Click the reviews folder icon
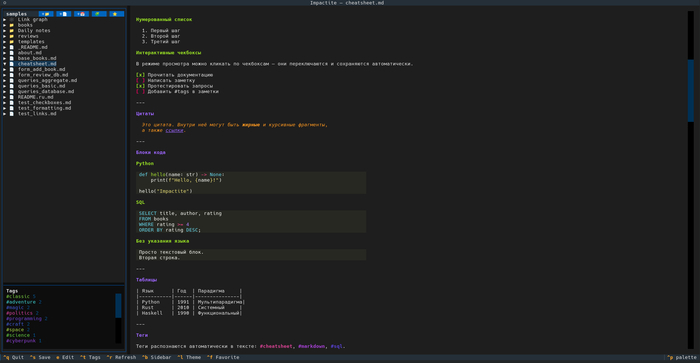700x363 pixels. pyautogui.click(x=12, y=36)
